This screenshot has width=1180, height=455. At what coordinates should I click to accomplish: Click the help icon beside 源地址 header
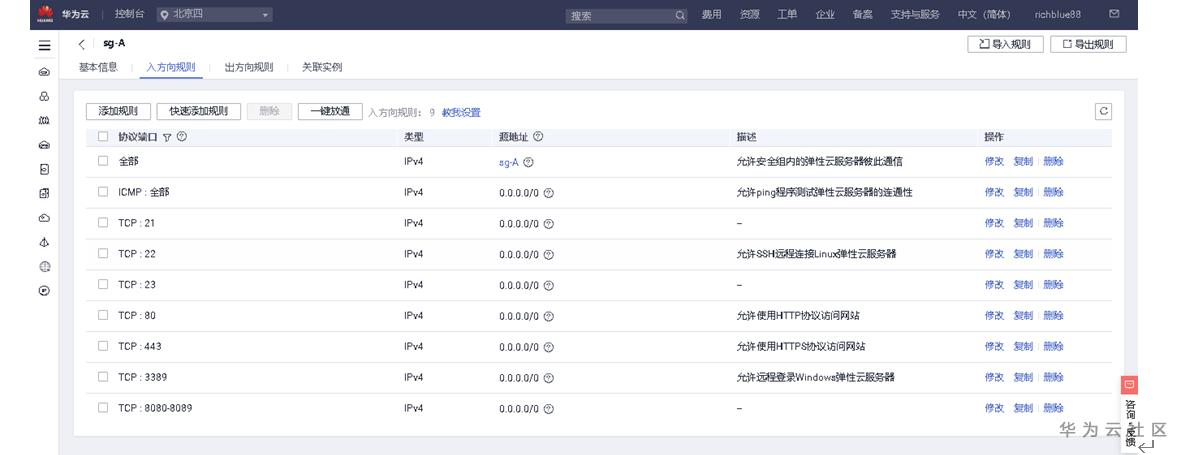click(538, 137)
